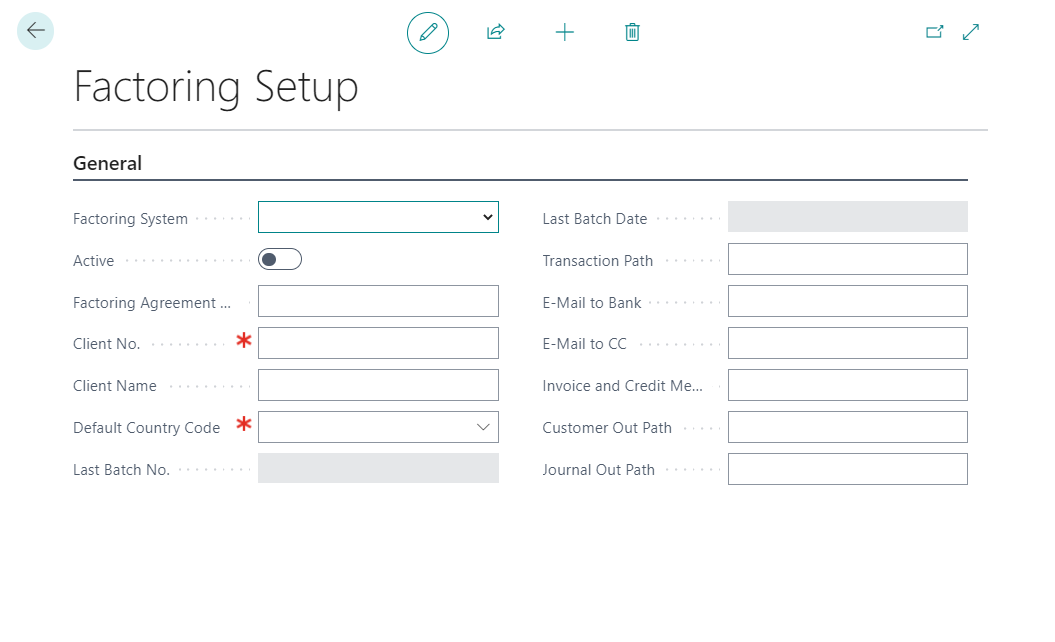Select the Transaction Path field
The image size is (1055, 642).
[x=847, y=259]
